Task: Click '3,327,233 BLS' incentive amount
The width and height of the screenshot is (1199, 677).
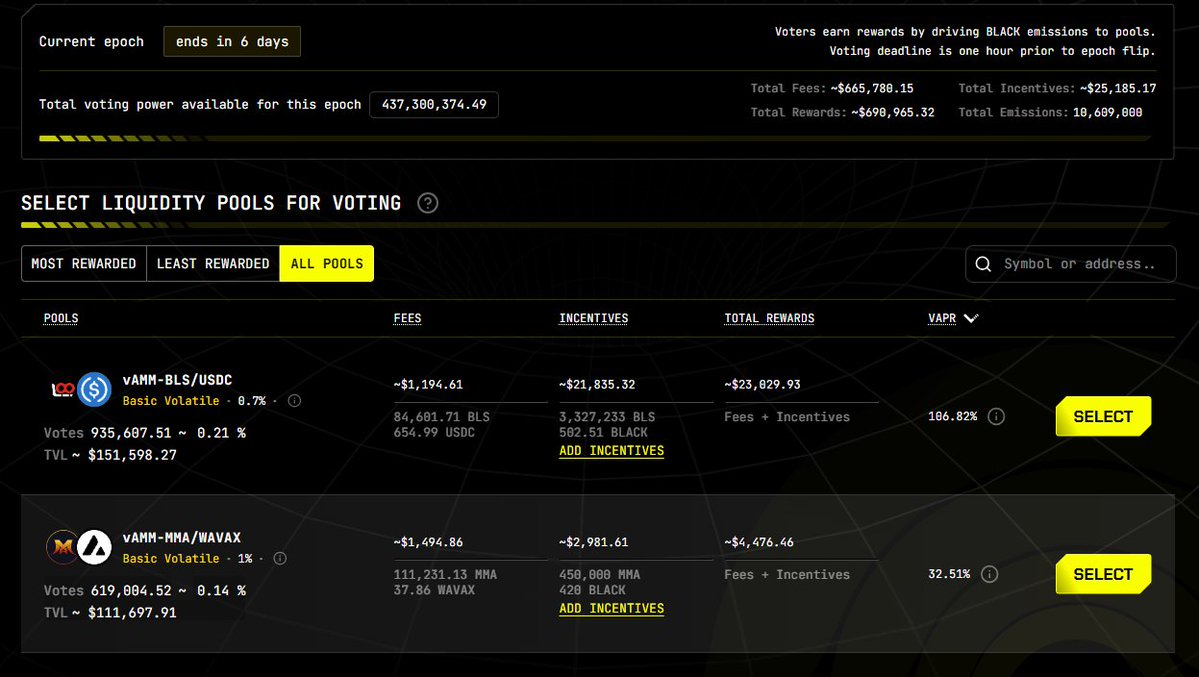Action: pyautogui.click(x=607, y=417)
